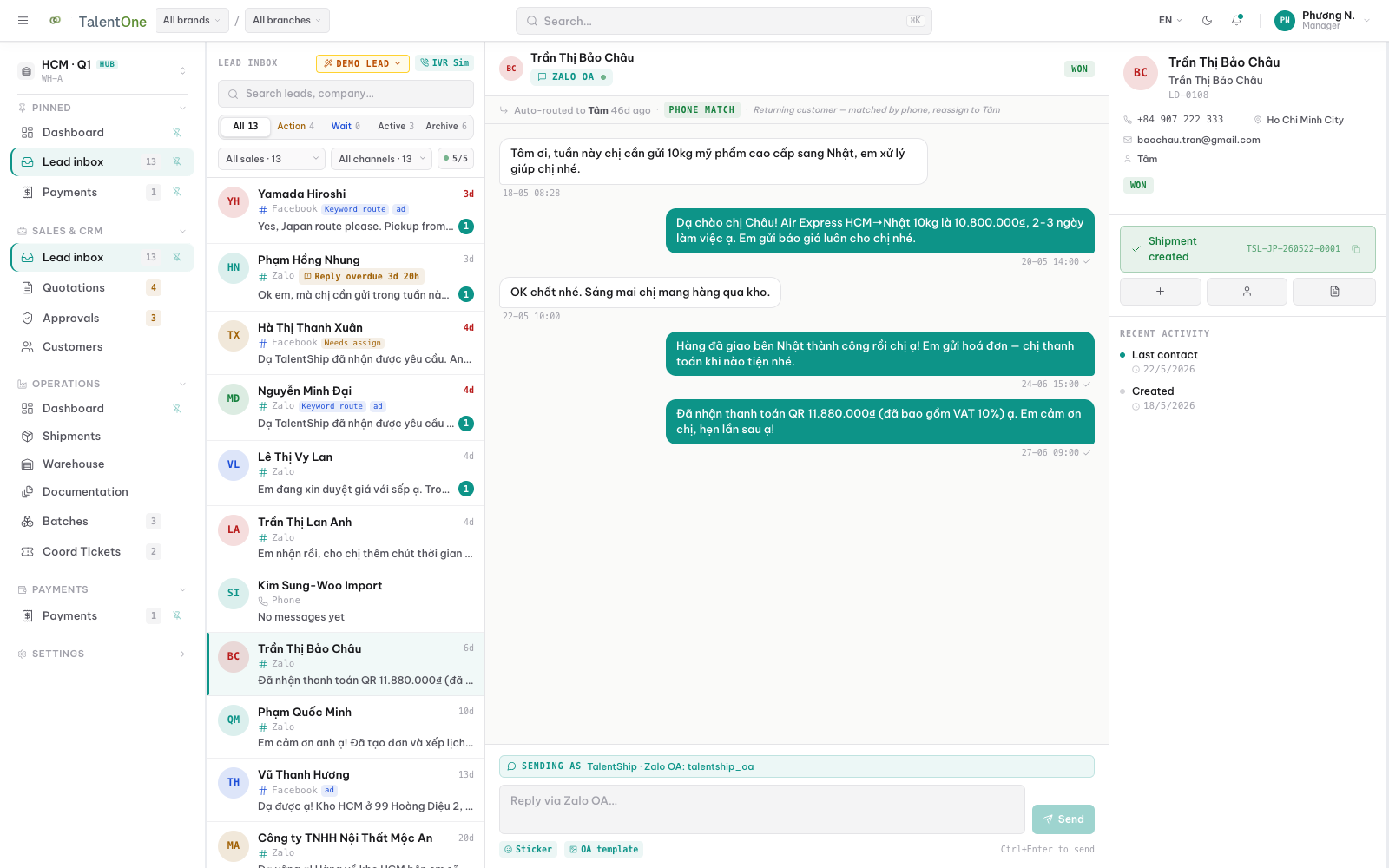The width and height of the screenshot is (1389, 868).
Task: Open Vũ Thanh Hương's conversation
Action: tap(346, 790)
